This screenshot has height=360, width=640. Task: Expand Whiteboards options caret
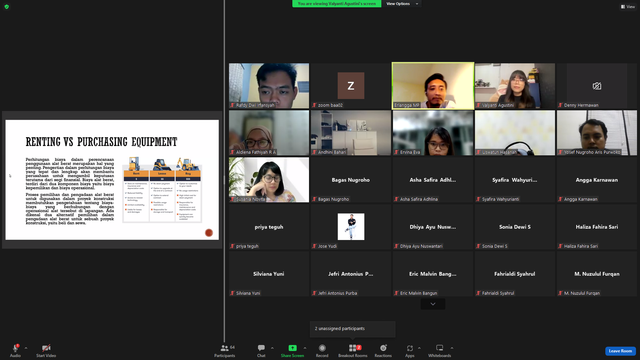(452, 348)
